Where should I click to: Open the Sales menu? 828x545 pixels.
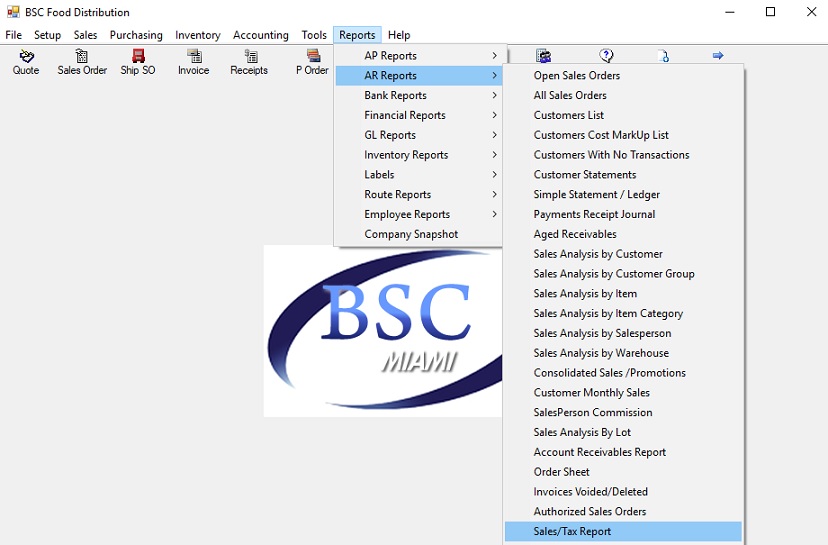tap(86, 35)
